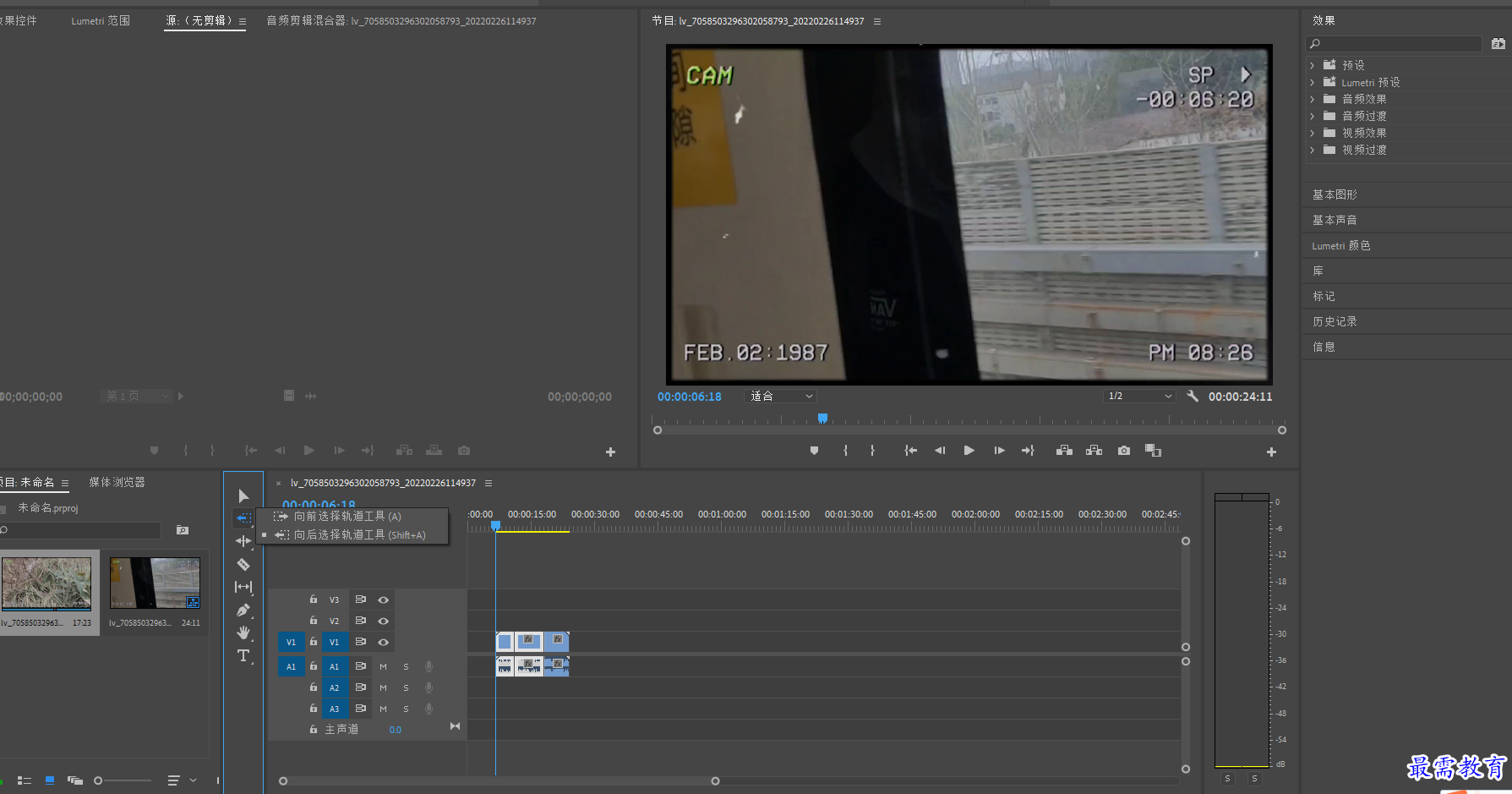Open button editor plus in program monitor
Viewport: 1512px width, 794px height.
point(1271,452)
